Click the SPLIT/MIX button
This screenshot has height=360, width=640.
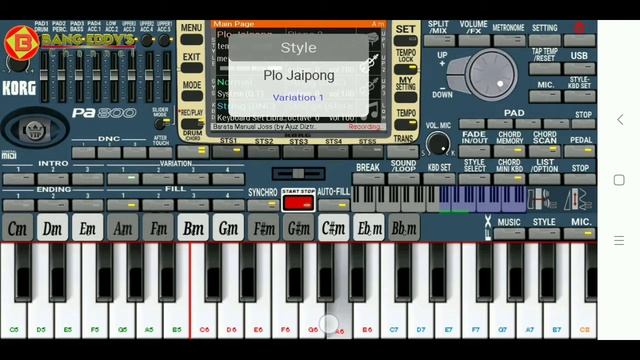coord(439,40)
